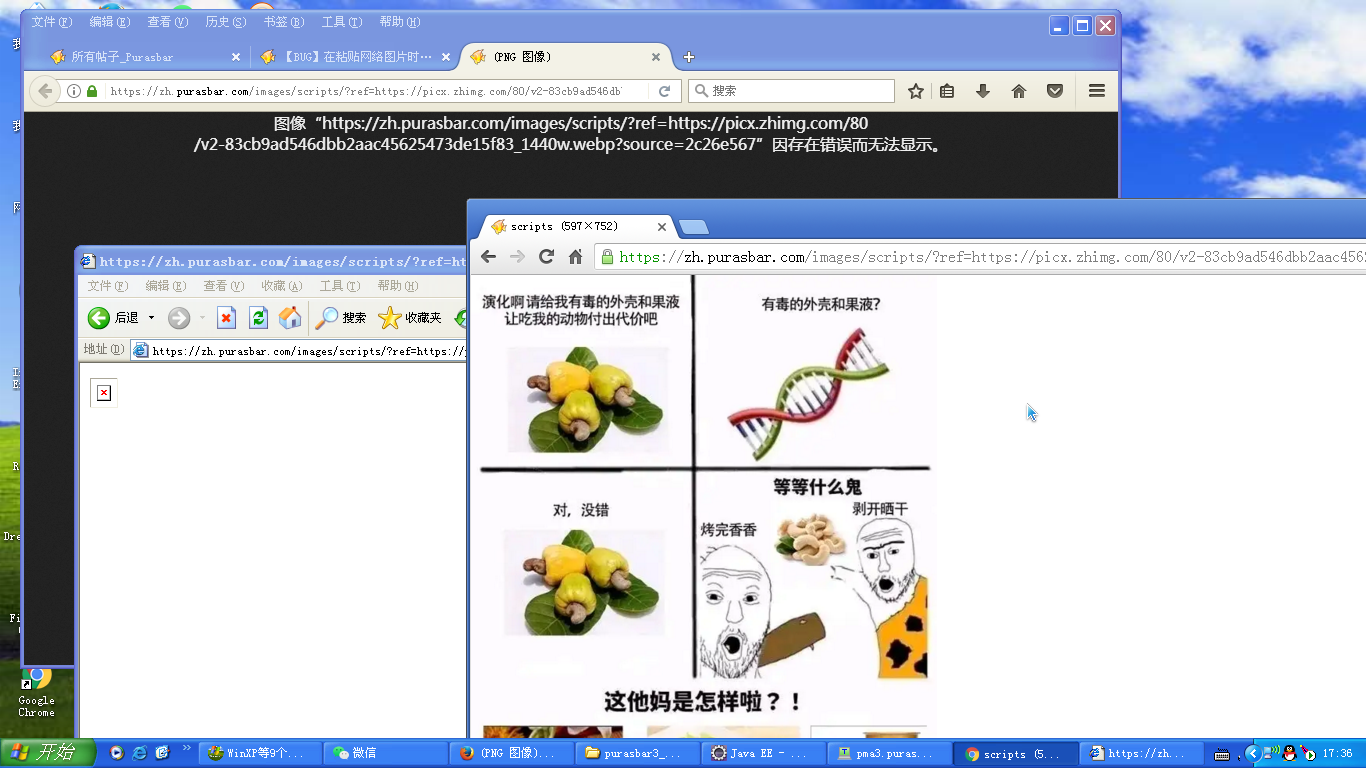Image resolution: width=1366 pixels, height=768 pixels.
Task: Open IE 工具 (Tools) menu
Action: tap(339, 286)
